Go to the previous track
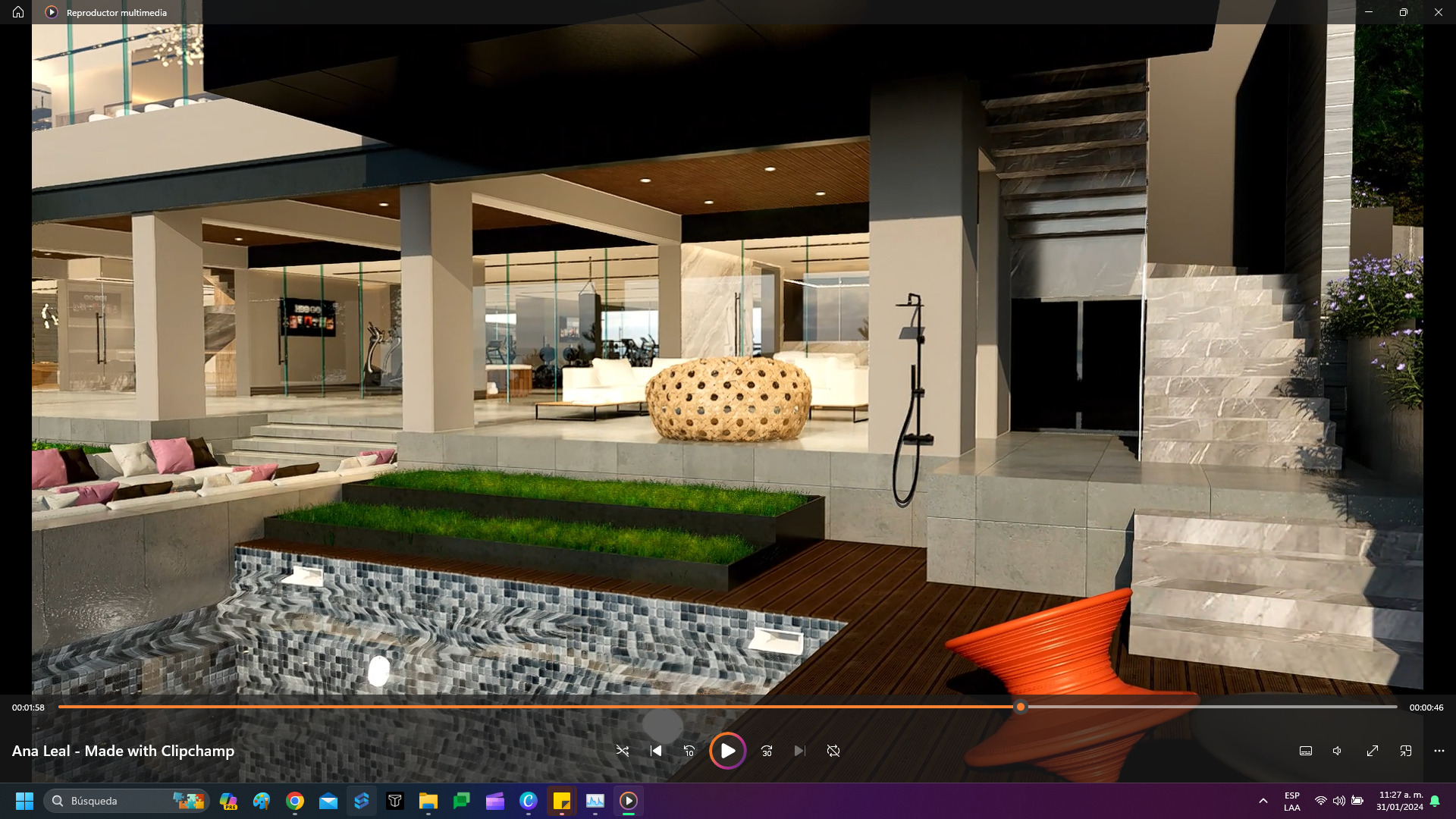Screen dimensions: 1456x819 656,751
